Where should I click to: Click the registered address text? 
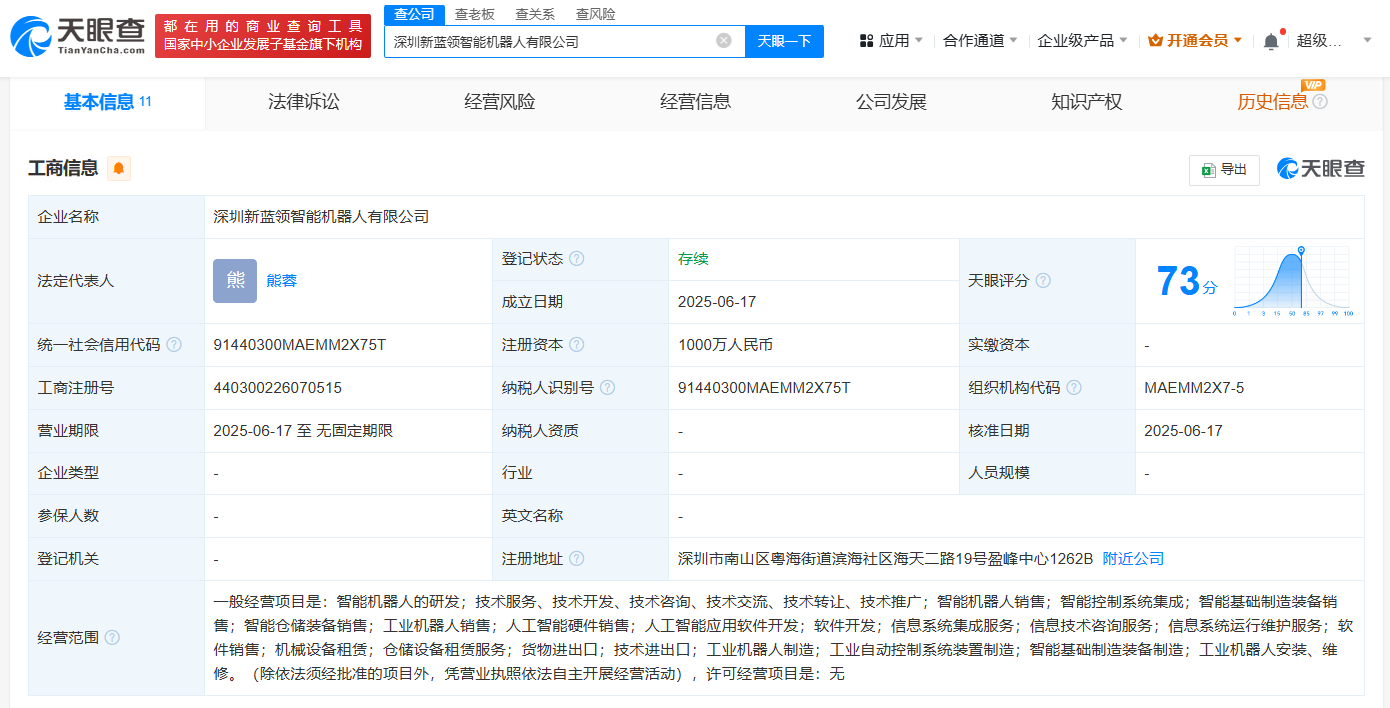coord(885,559)
